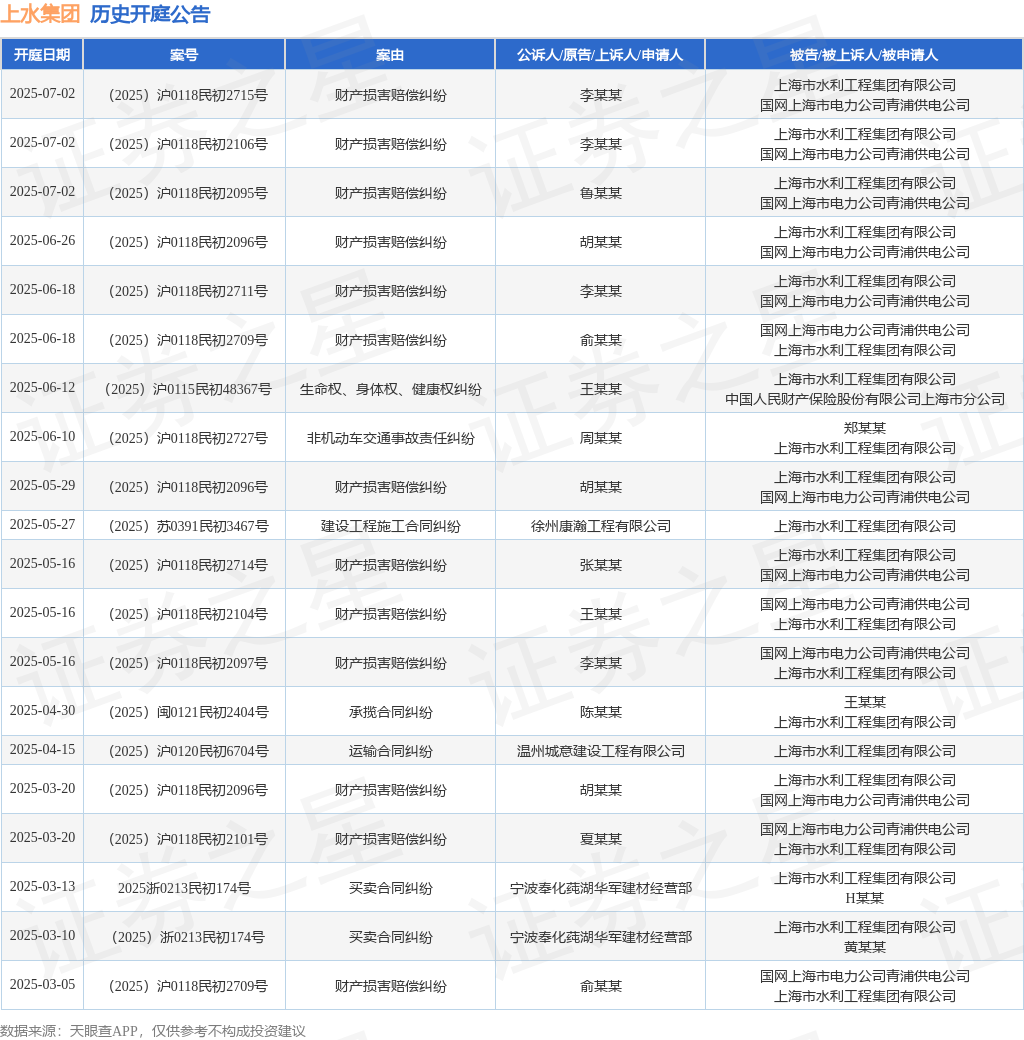Select the 公诉人/原告/上诉人/申请人 column header
This screenshot has height=1040, width=1024.
600,54
